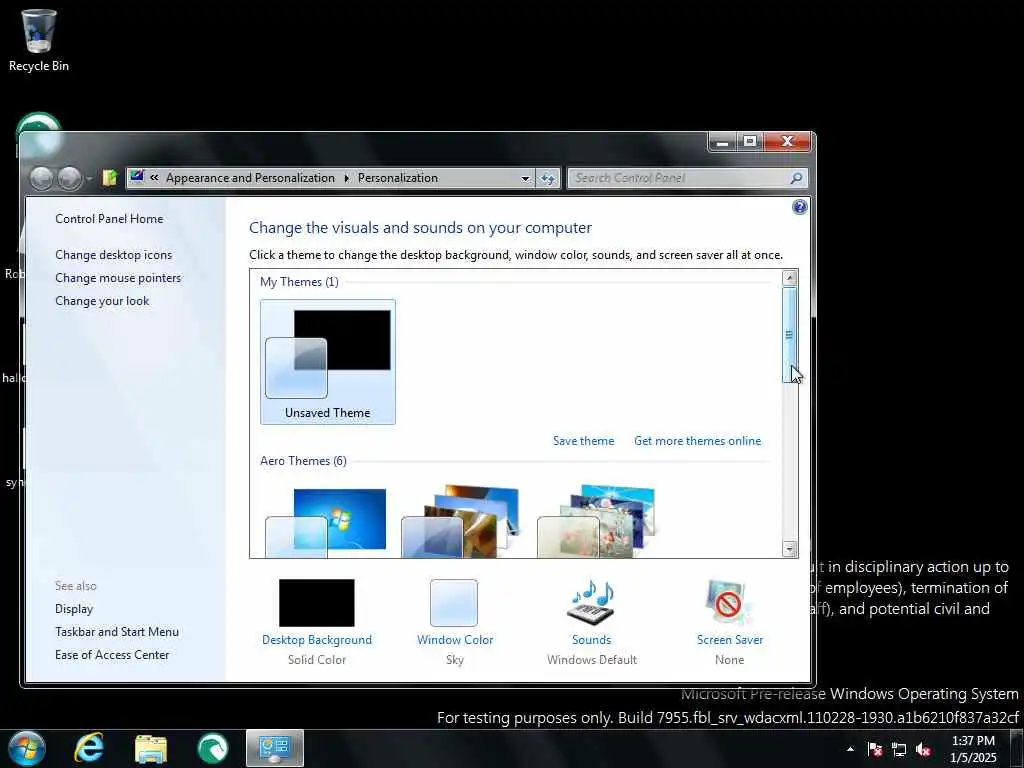Click the Control Panel icon in the address bar
Viewport: 1024px width, 768px height.
pos(136,177)
